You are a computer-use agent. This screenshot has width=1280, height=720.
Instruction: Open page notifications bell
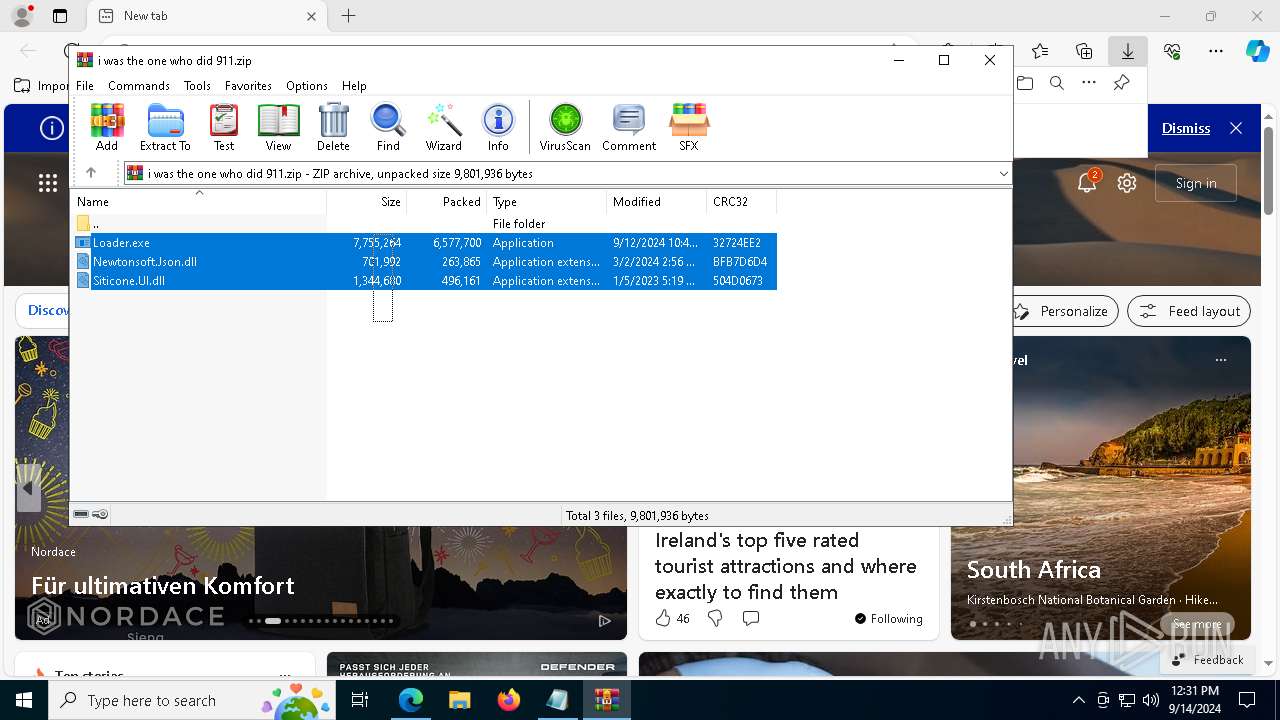[1087, 183]
